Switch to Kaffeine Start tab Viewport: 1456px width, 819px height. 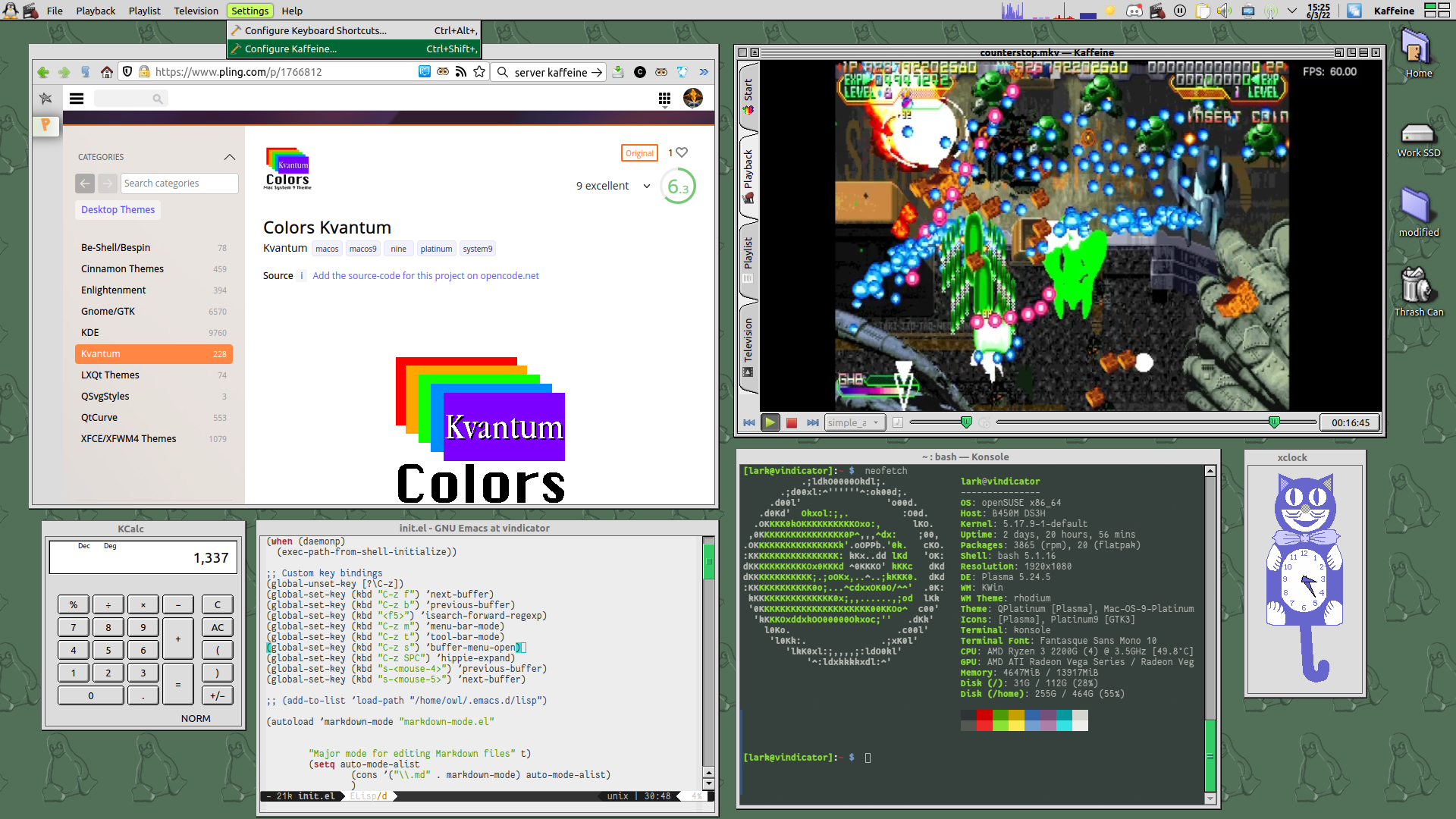(x=748, y=96)
